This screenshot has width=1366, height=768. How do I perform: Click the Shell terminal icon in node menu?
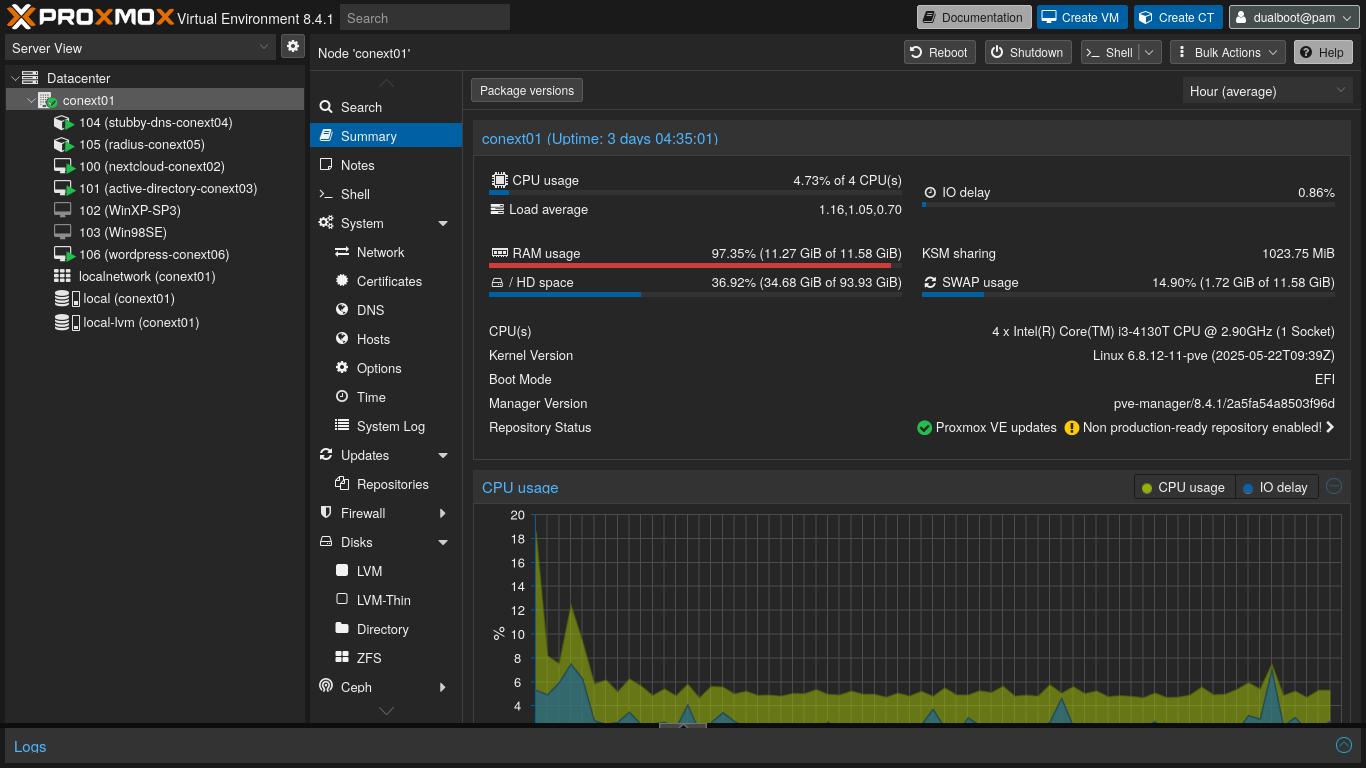326,194
